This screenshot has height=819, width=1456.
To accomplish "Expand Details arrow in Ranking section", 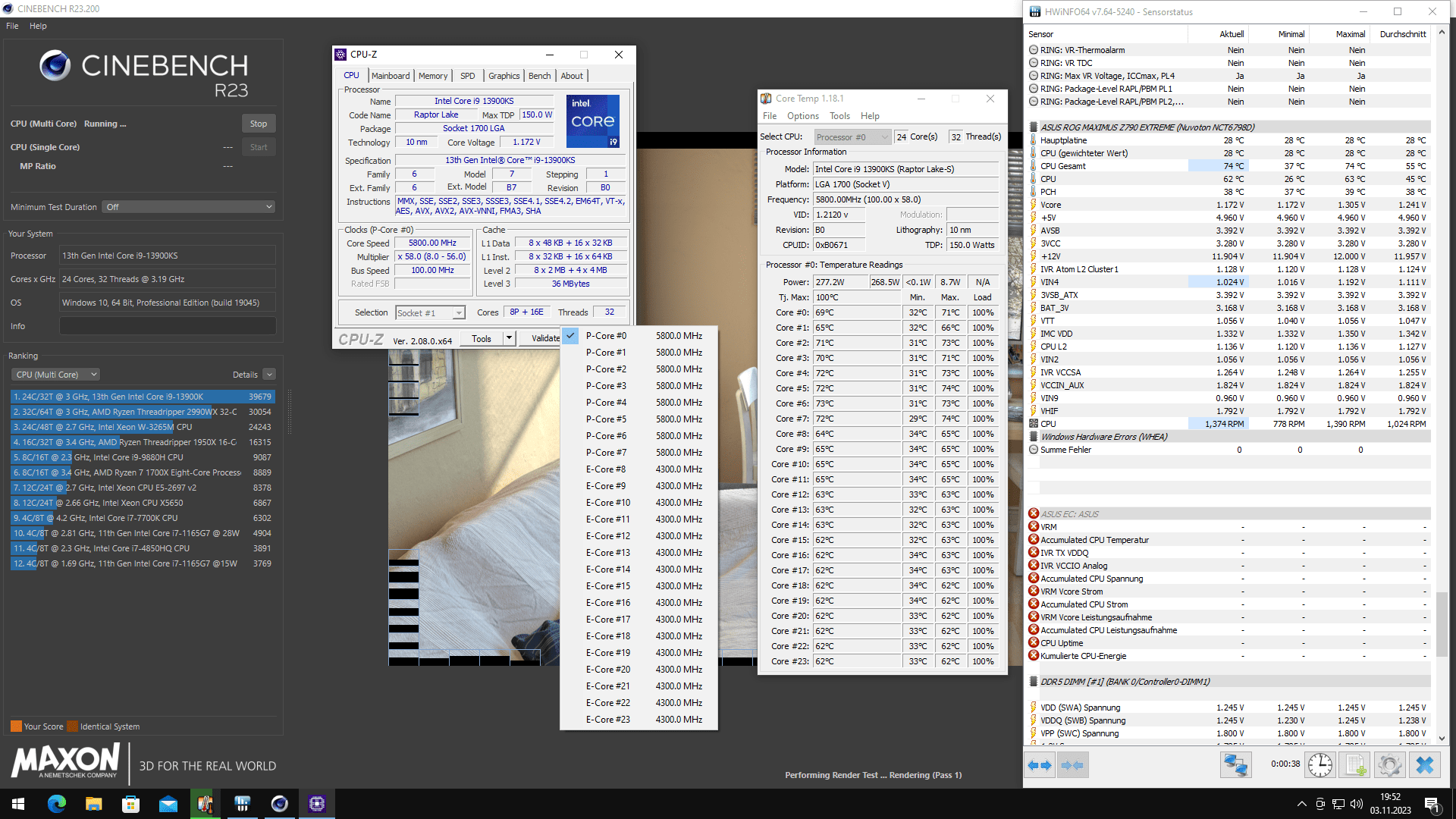I will (x=269, y=375).
